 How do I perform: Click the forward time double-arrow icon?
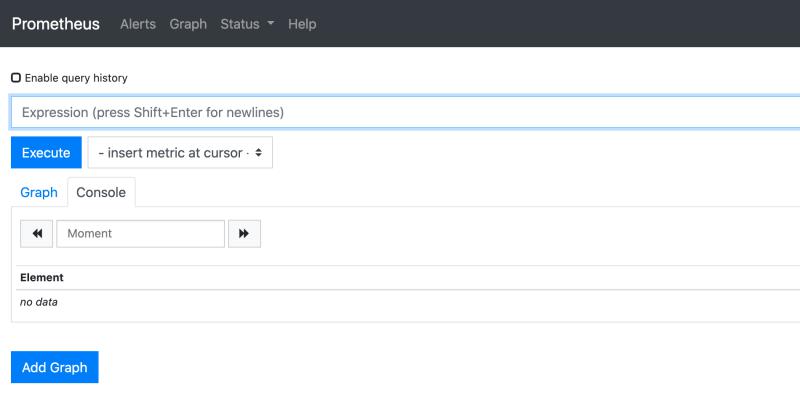(x=244, y=234)
